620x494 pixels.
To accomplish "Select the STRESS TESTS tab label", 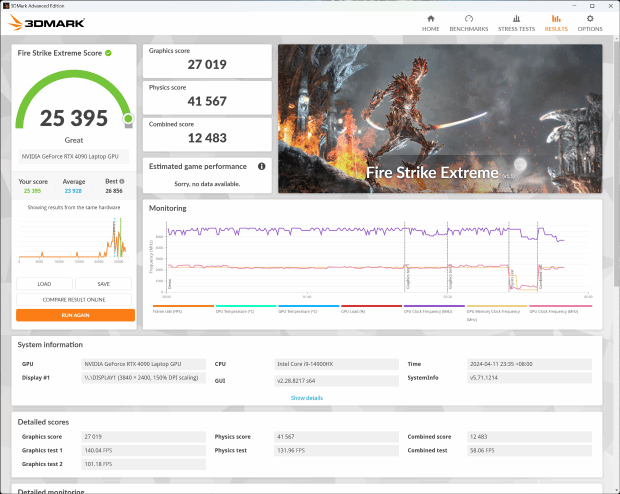I will coord(516,29).
